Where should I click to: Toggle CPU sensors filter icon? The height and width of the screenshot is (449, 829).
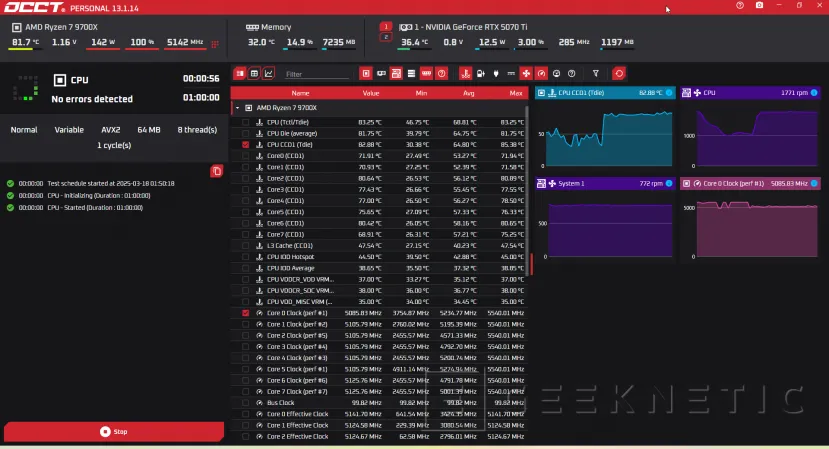tap(366, 74)
